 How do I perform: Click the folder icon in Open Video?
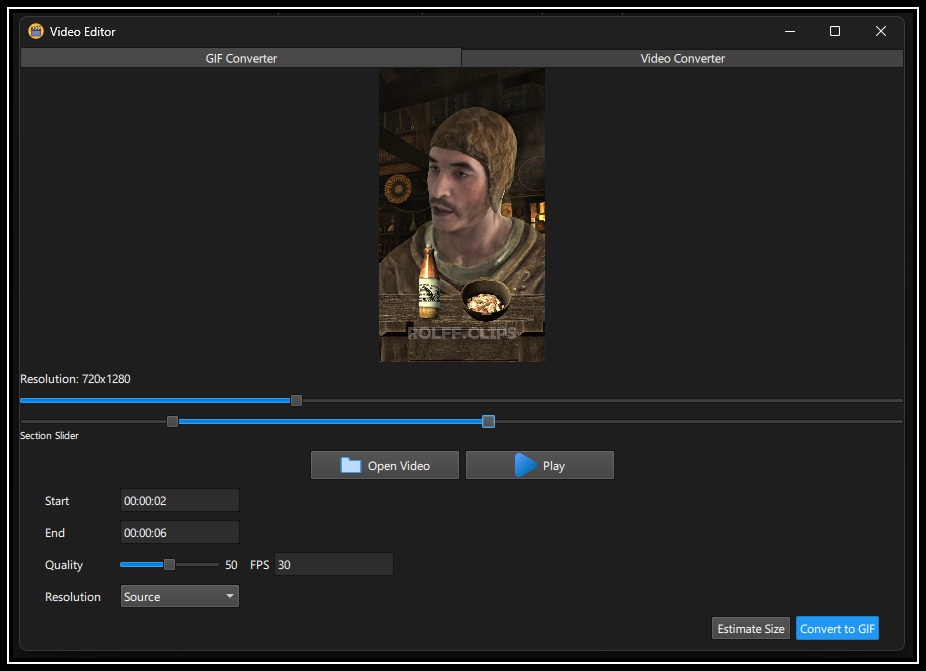click(351, 465)
